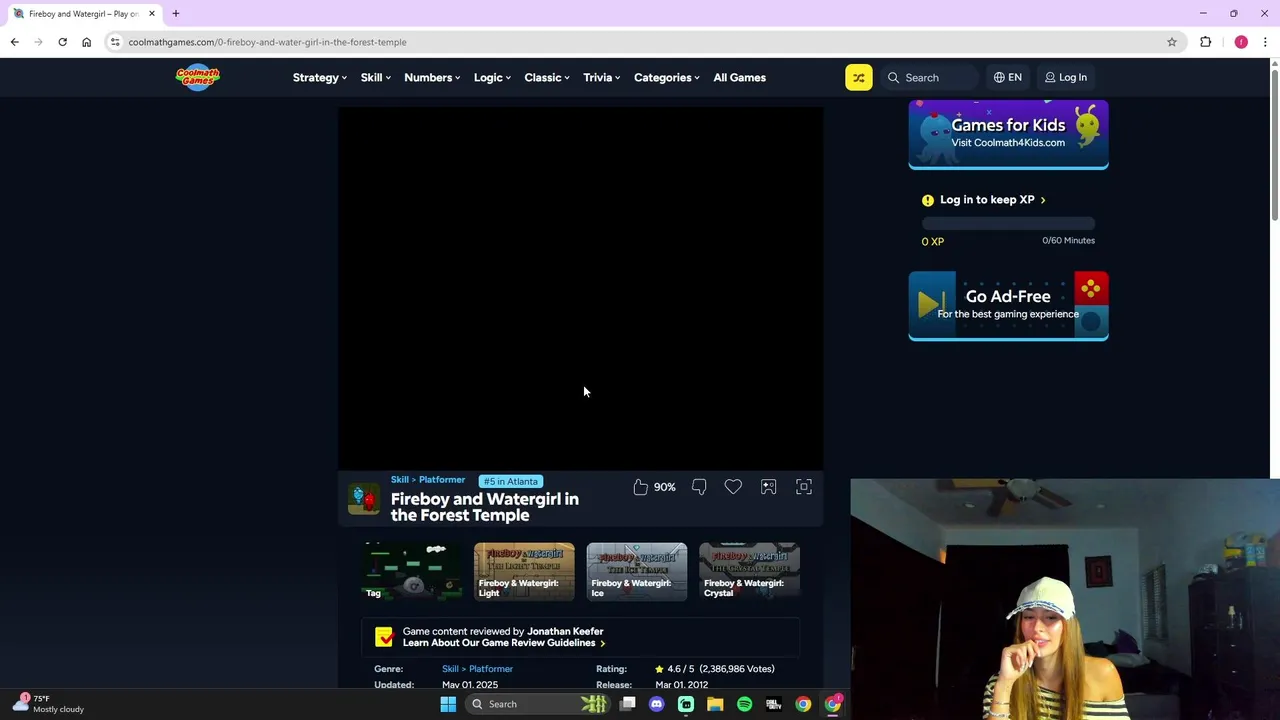Screen dimensions: 1280x720
Task: Go back to the previous page
Action: pyautogui.click(x=14, y=42)
